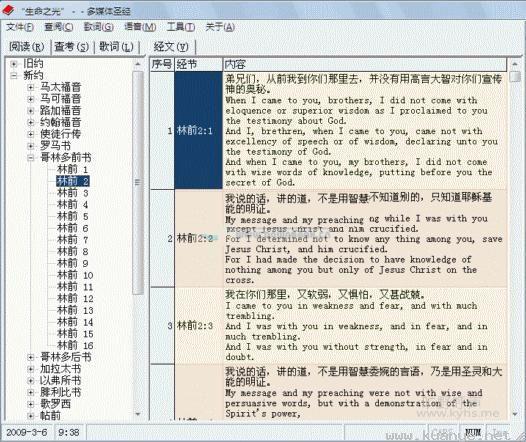Open the 文件(F) menu
Viewport: 526px width, 442px height.
point(20,27)
